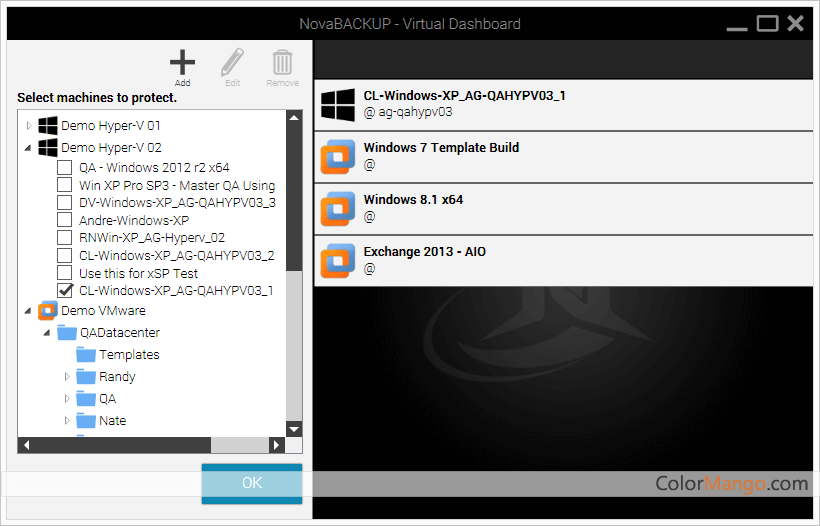Select the Templates folder in tree

coord(128,355)
